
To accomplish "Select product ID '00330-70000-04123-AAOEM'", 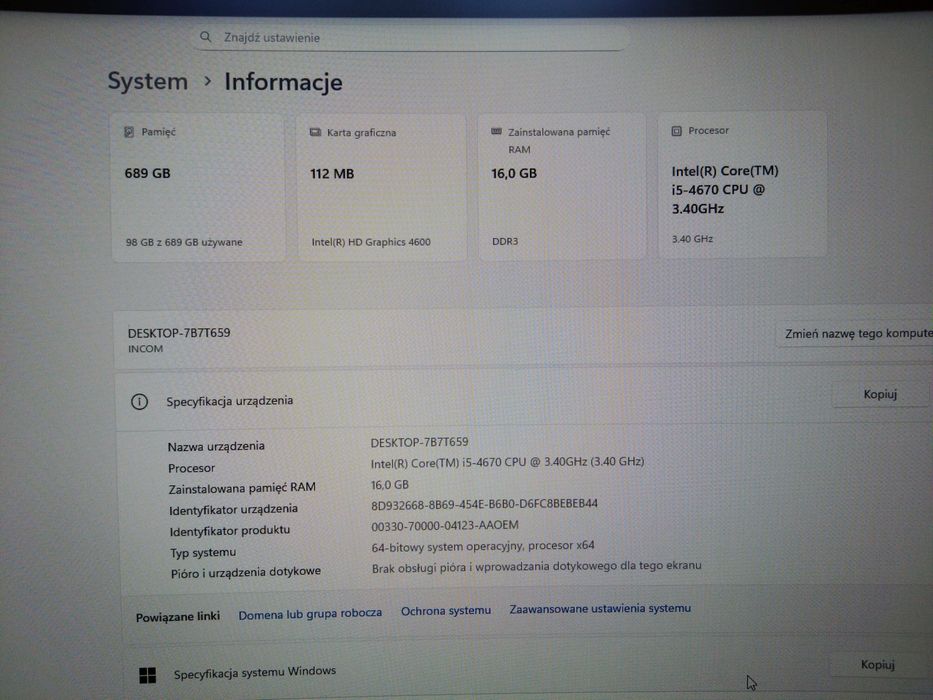I will (444, 526).
